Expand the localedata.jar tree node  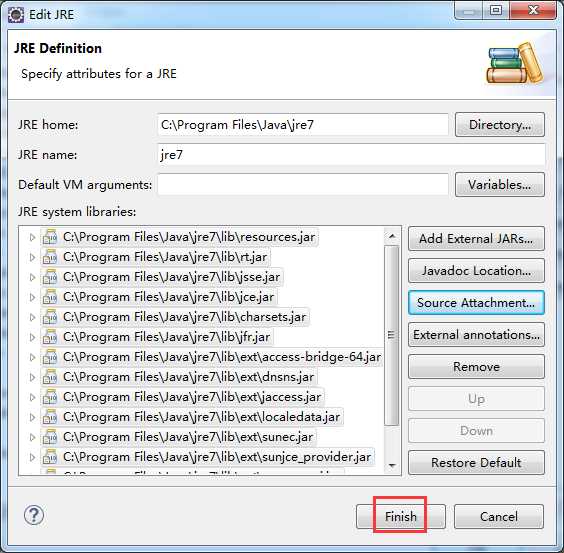pyautogui.click(x=32, y=417)
